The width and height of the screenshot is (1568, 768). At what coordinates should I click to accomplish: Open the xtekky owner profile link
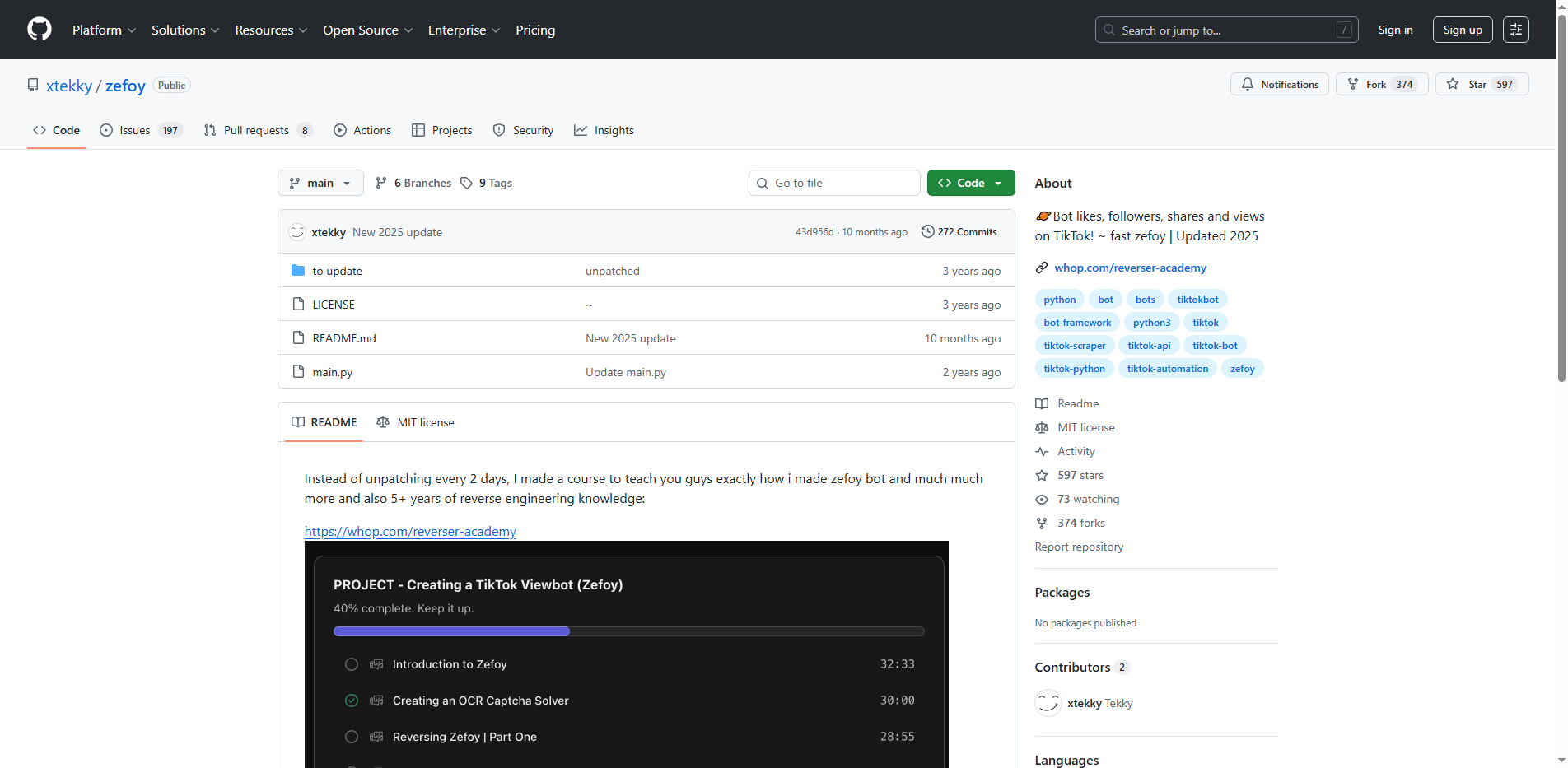[69, 86]
